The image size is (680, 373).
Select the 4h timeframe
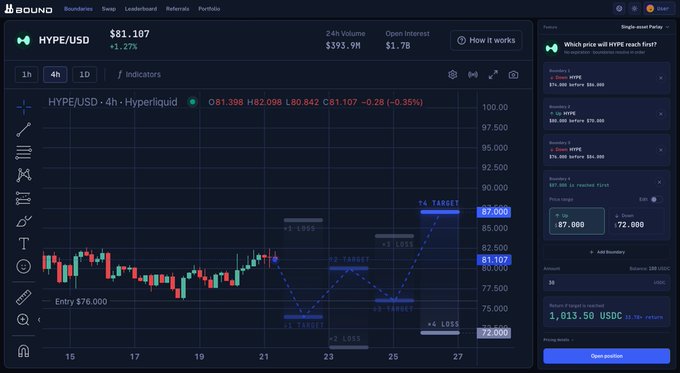coord(55,75)
